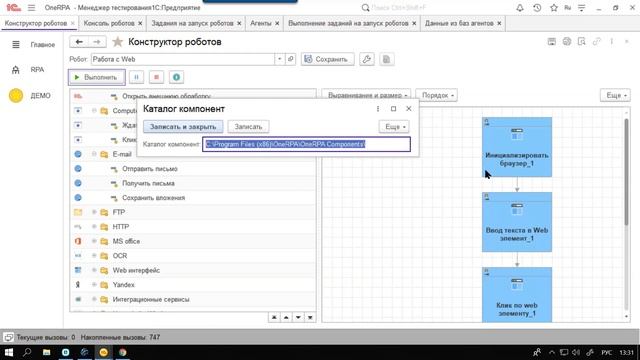Expand Интеграционные сервисы folder
Screen dimensions: 640x360
pos(94,299)
